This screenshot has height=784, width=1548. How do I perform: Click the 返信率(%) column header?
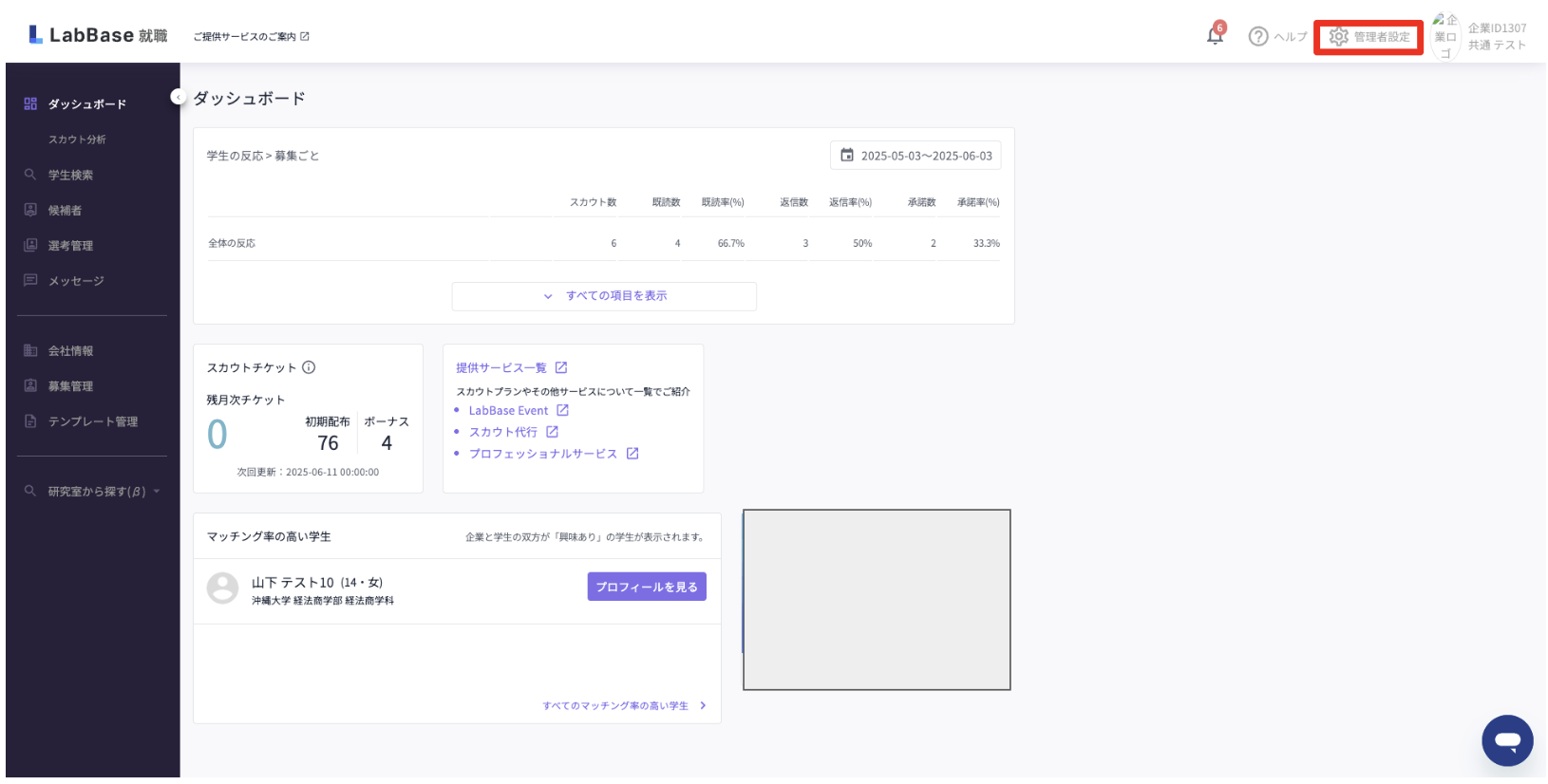tap(850, 202)
